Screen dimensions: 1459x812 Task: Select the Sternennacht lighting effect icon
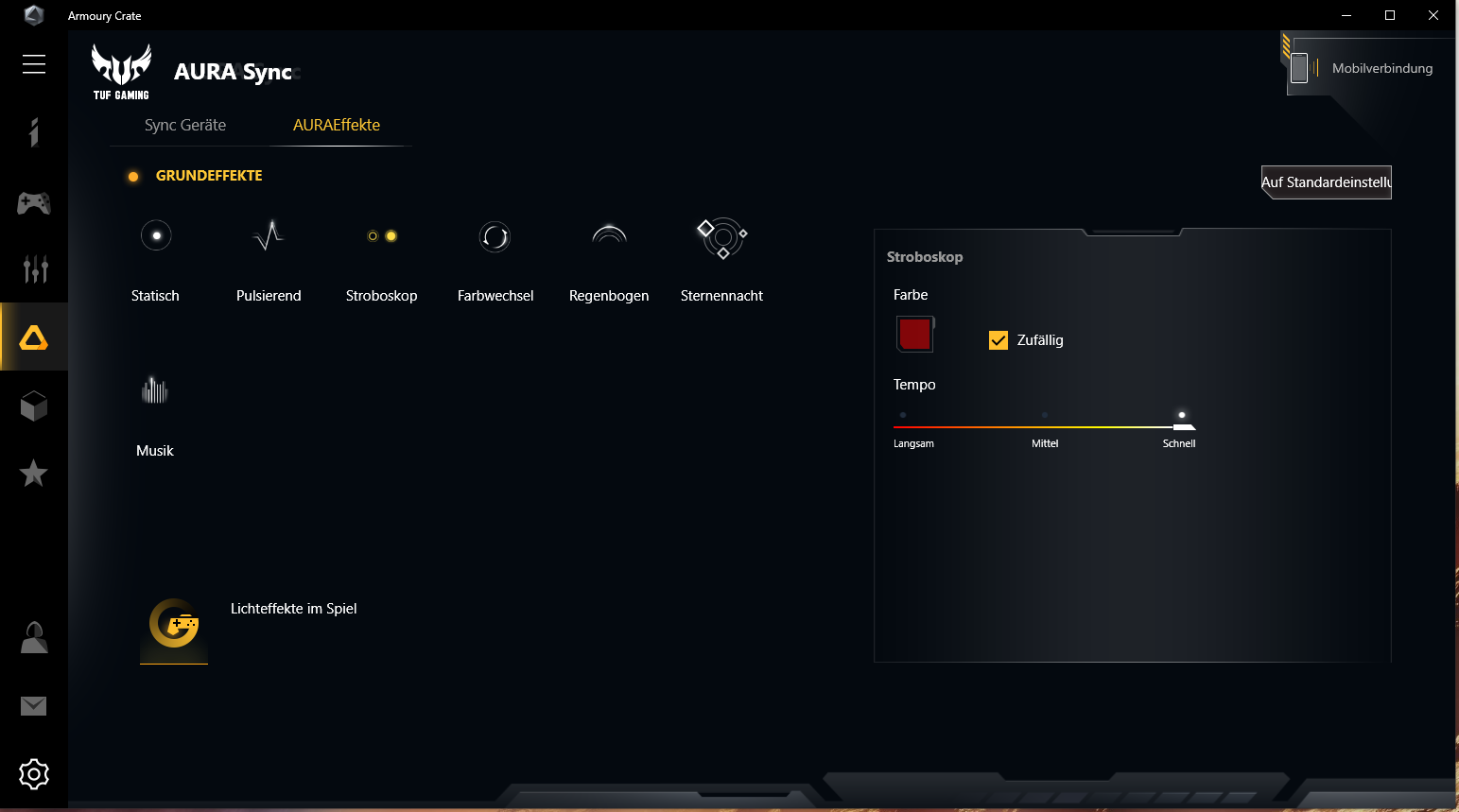722,238
